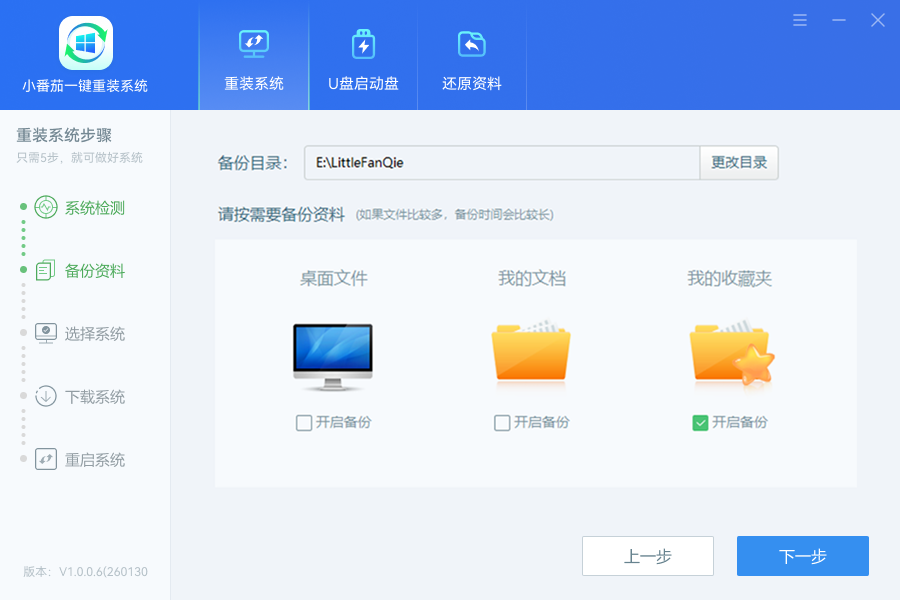Go back with the 上一步 button

pos(648,556)
